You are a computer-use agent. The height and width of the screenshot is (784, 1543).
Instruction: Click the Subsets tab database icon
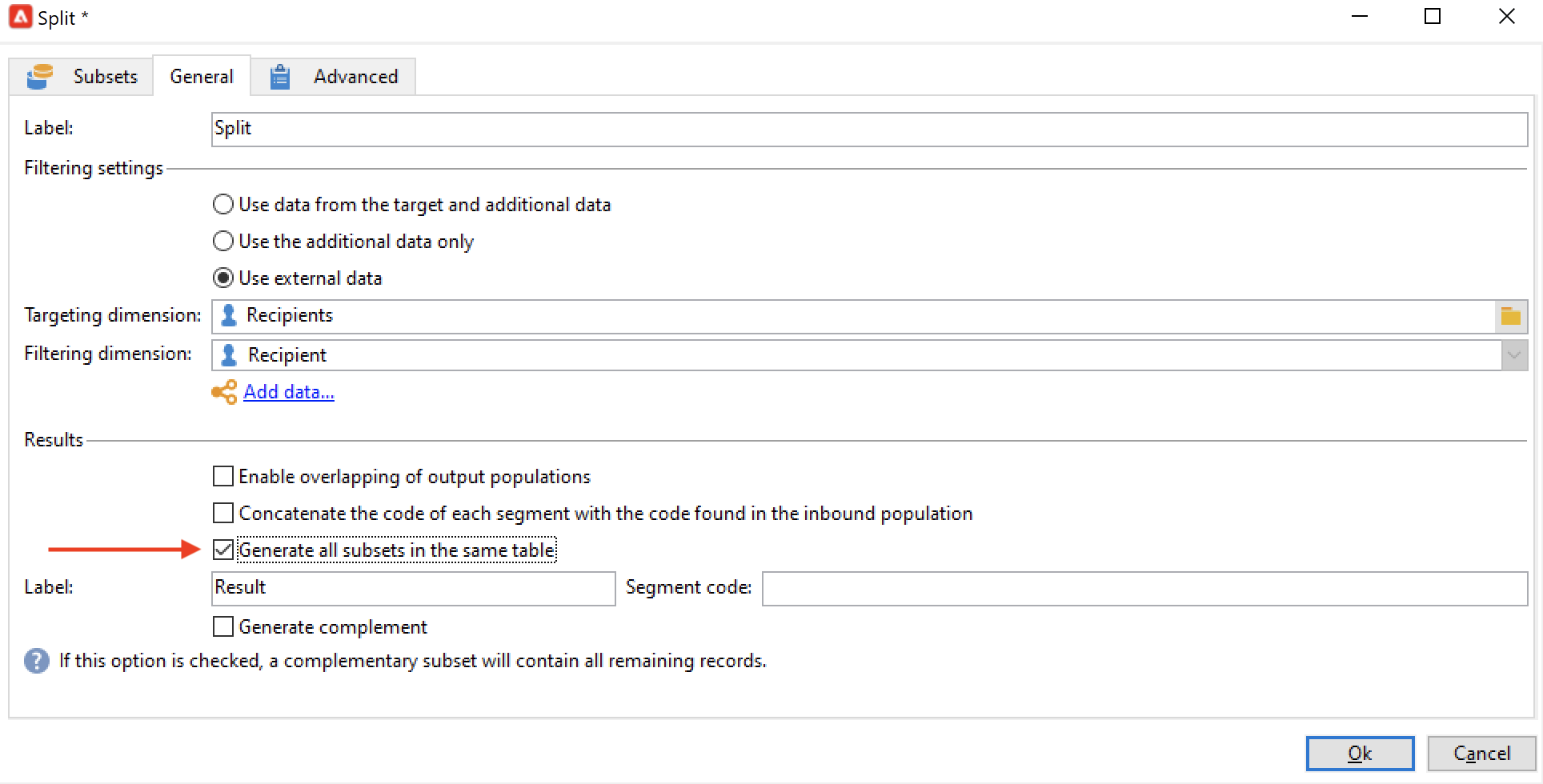(x=39, y=77)
